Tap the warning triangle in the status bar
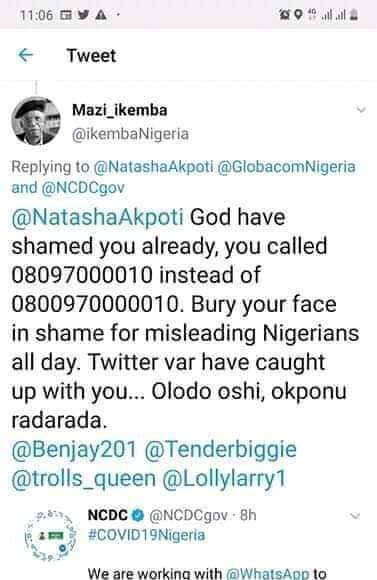The image size is (377, 580). coord(101,15)
